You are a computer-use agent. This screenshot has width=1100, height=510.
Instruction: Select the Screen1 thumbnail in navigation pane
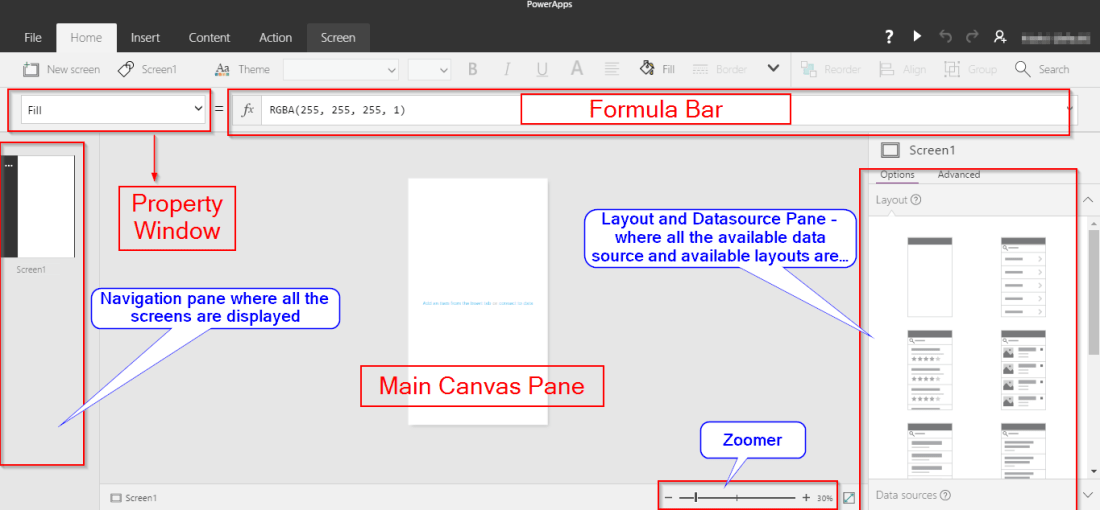coord(39,207)
